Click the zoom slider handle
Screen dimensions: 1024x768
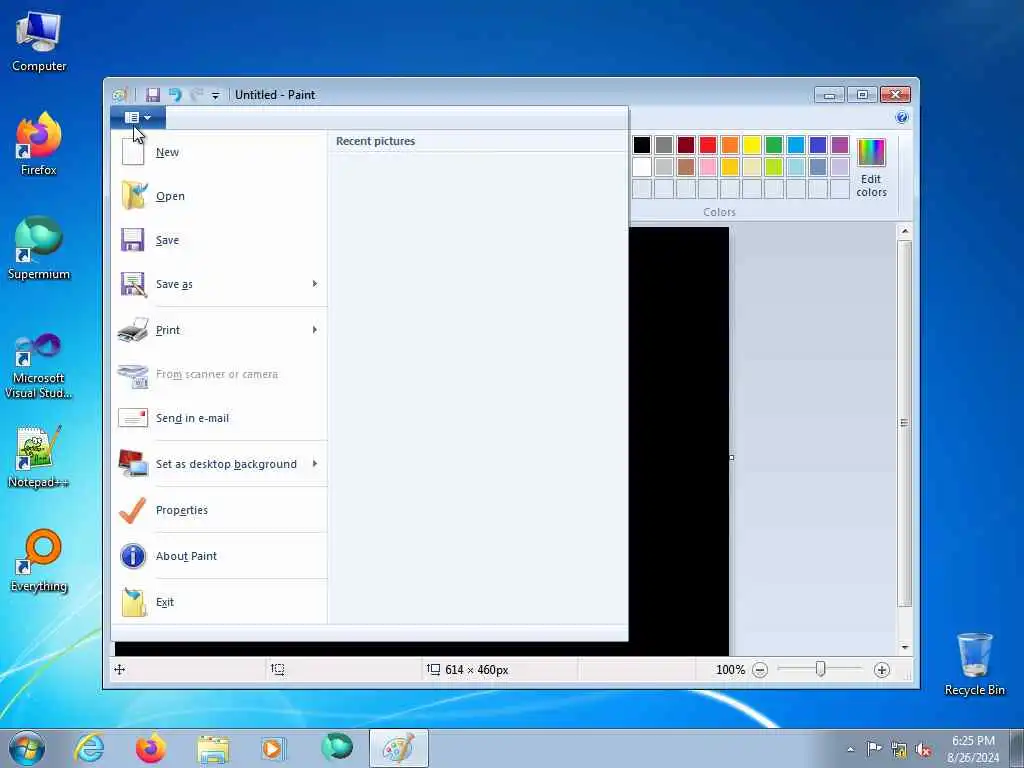coord(820,669)
